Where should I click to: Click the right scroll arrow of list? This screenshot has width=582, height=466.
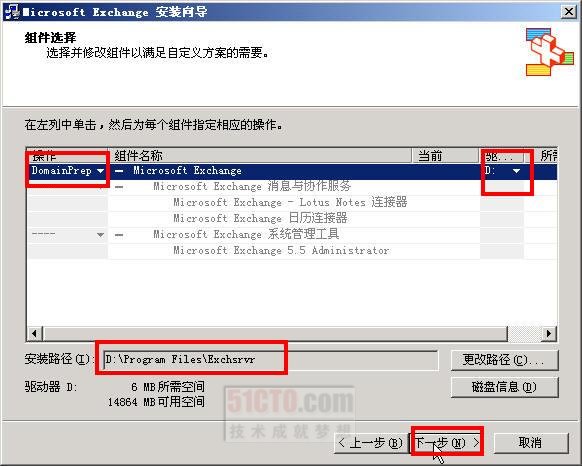(549, 333)
